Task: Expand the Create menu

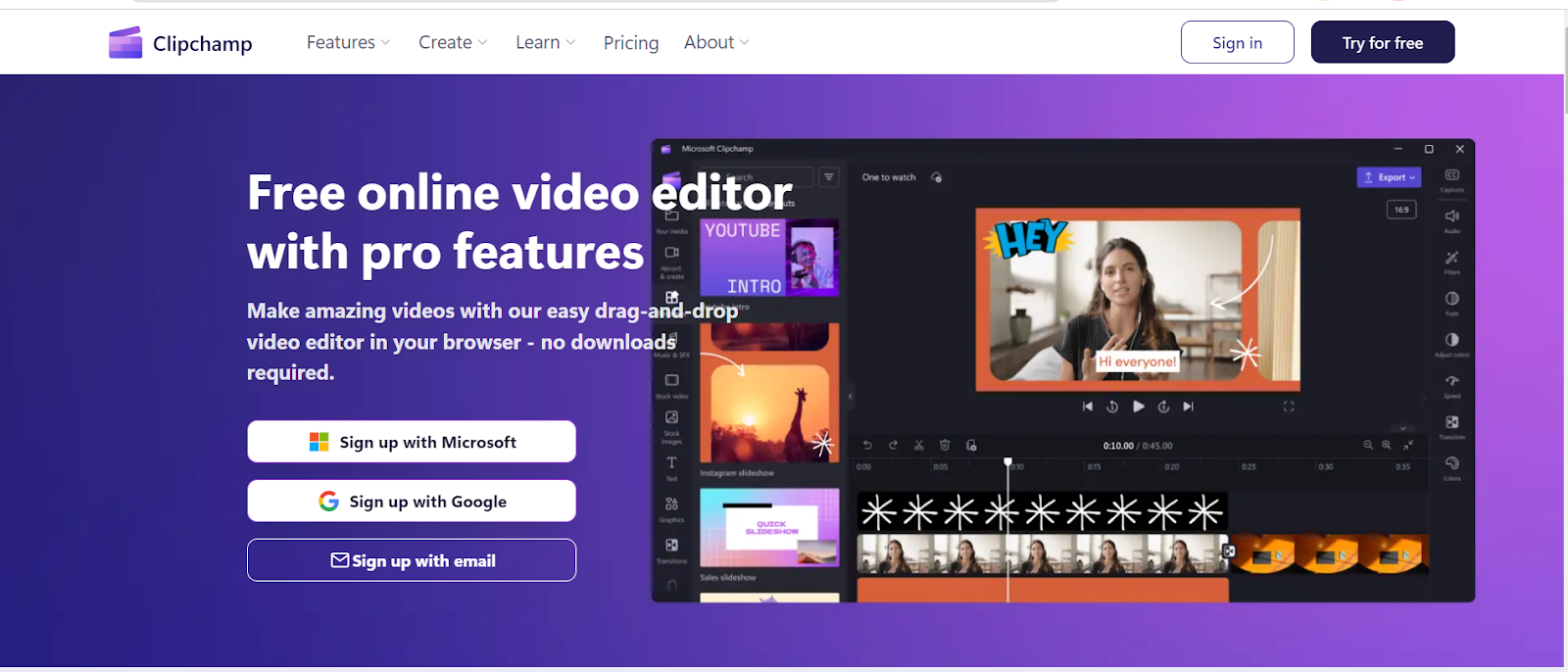Action: [x=453, y=42]
